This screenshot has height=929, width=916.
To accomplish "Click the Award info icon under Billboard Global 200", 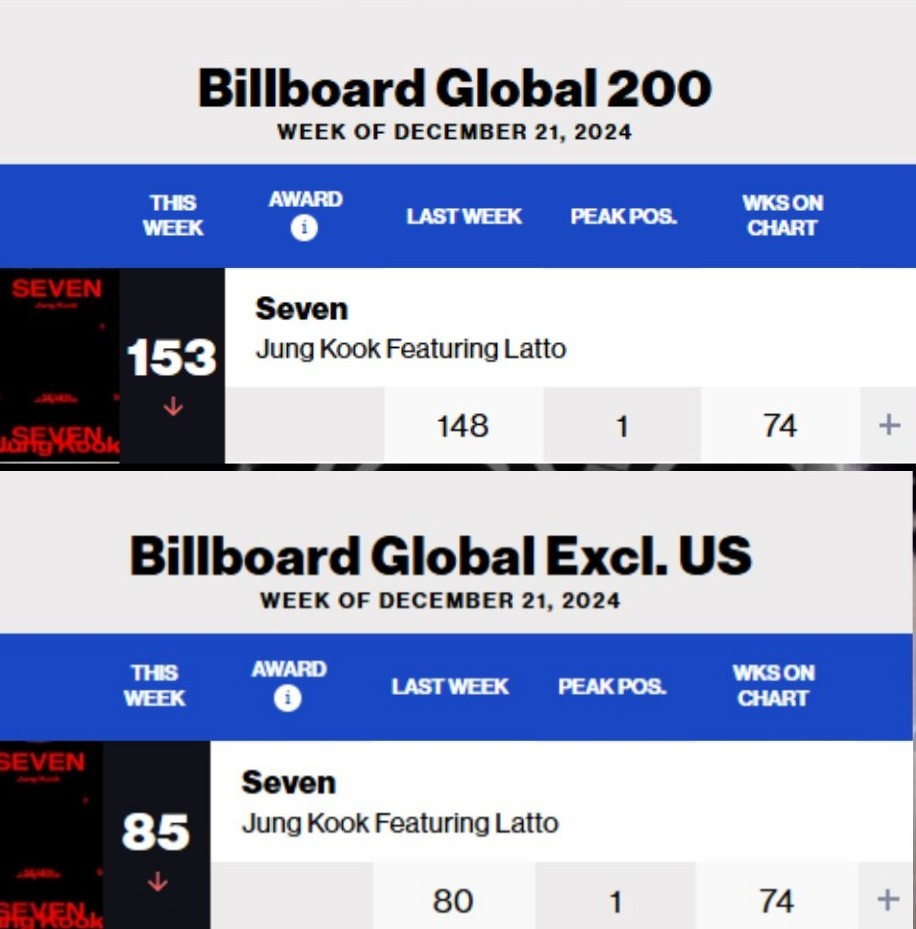I will click(x=304, y=229).
